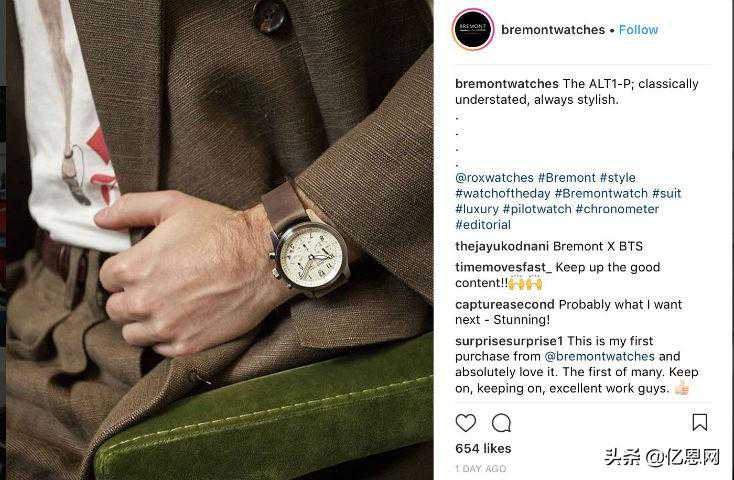
Task: Open the #pilotwatch hashtag
Action: (537, 209)
